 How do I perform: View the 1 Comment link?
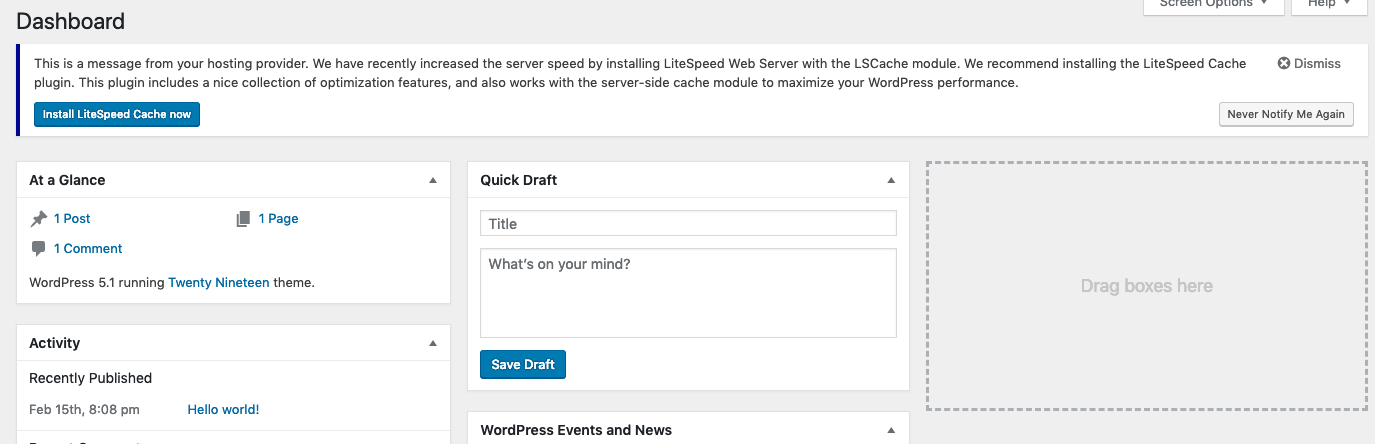(88, 249)
